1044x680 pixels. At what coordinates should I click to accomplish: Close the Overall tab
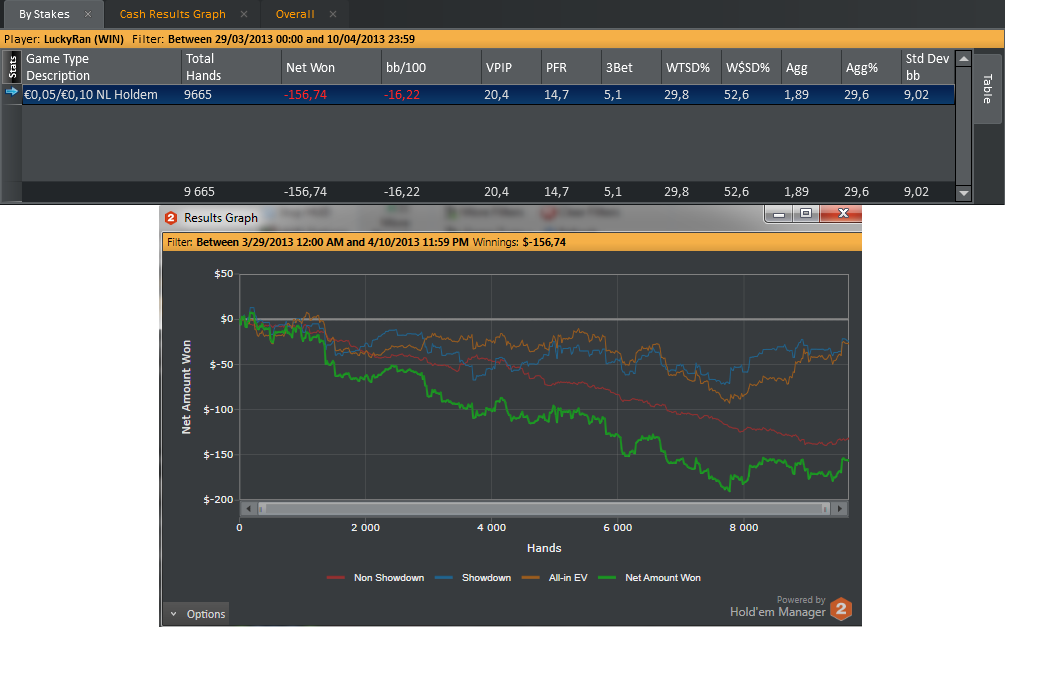(333, 14)
